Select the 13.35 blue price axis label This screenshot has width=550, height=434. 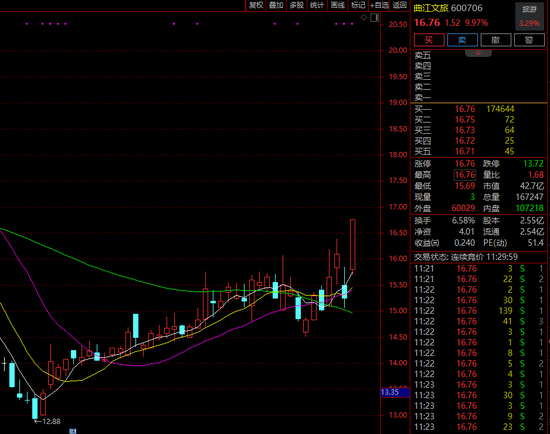pos(395,392)
